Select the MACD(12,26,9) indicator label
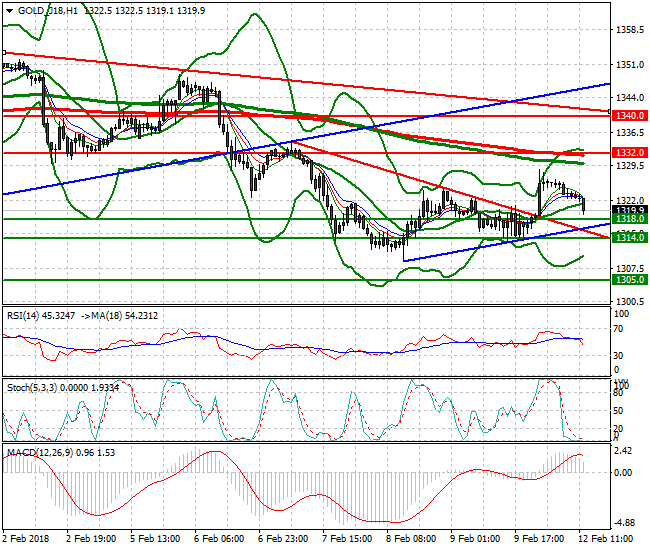The height and width of the screenshot is (550, 650). pos(40,453)
